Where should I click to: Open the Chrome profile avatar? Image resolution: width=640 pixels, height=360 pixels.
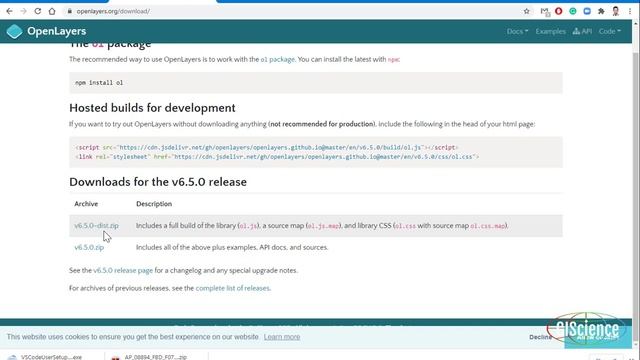(616, 11)
